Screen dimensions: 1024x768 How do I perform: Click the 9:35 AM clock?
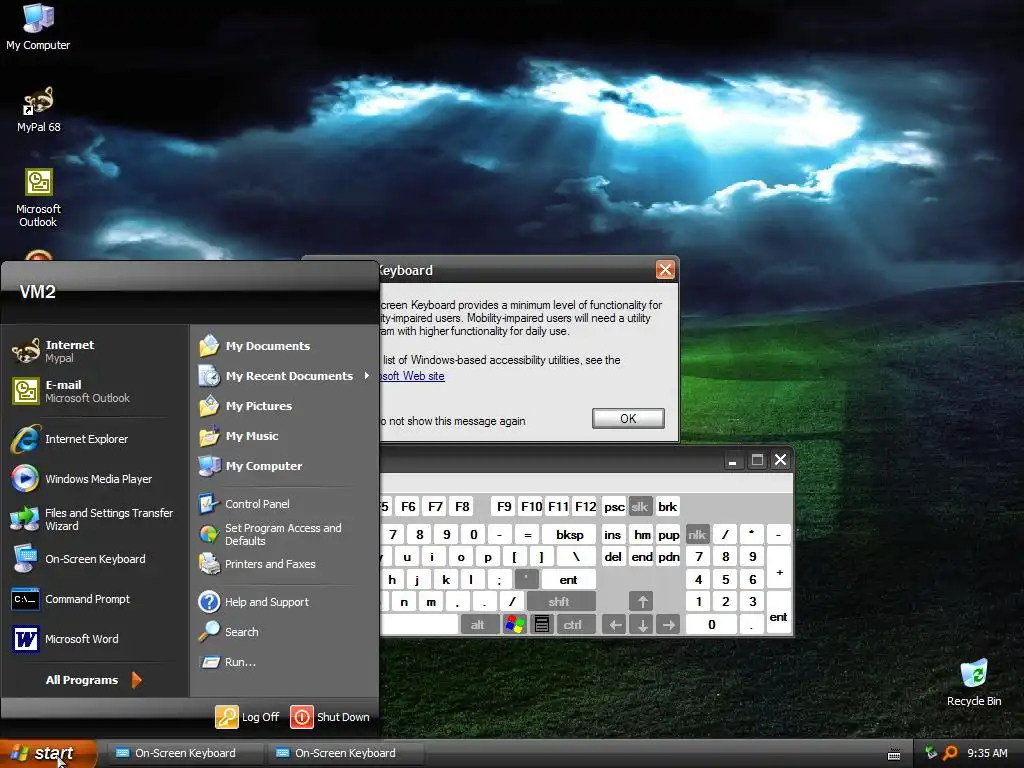pyautogui.click(x=987, y=753)
